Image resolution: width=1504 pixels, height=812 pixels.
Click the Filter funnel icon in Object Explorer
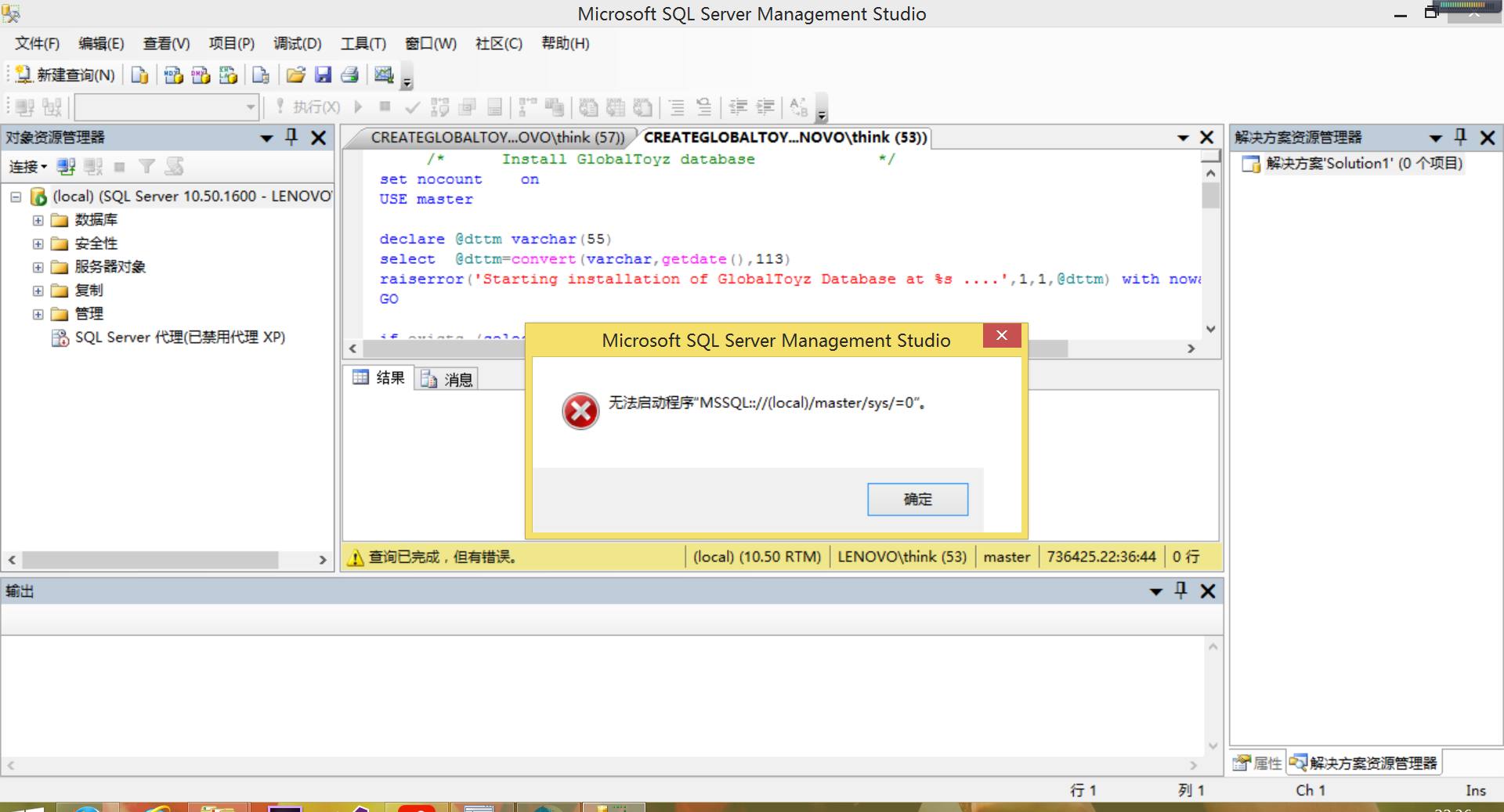tap(146, 166)
